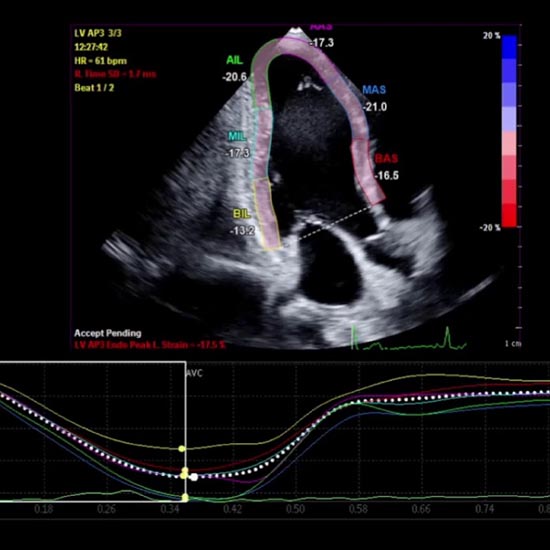
Task: Click the red BAS segment label
Action: 386,159
